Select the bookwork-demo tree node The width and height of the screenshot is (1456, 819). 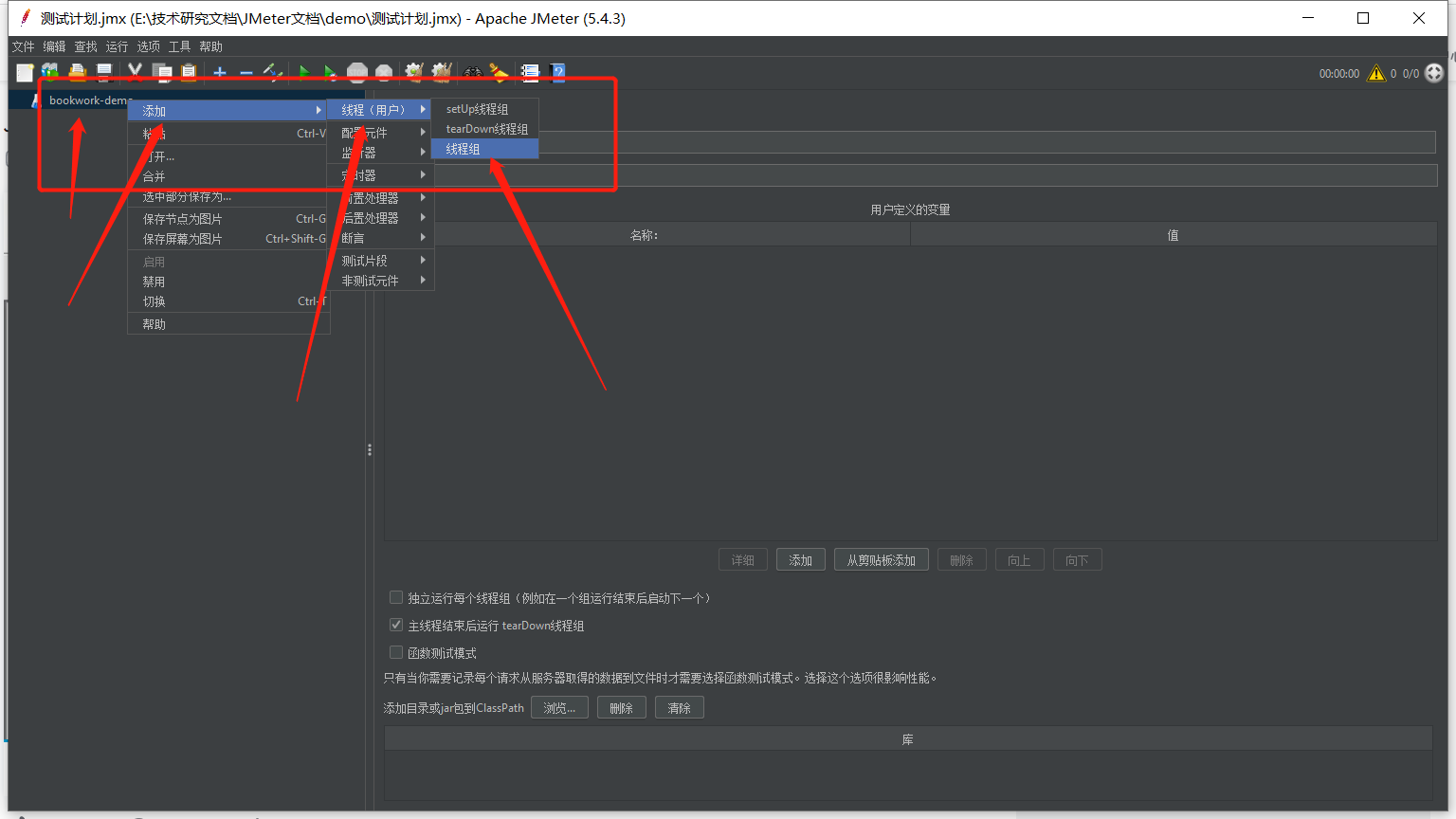90,100
